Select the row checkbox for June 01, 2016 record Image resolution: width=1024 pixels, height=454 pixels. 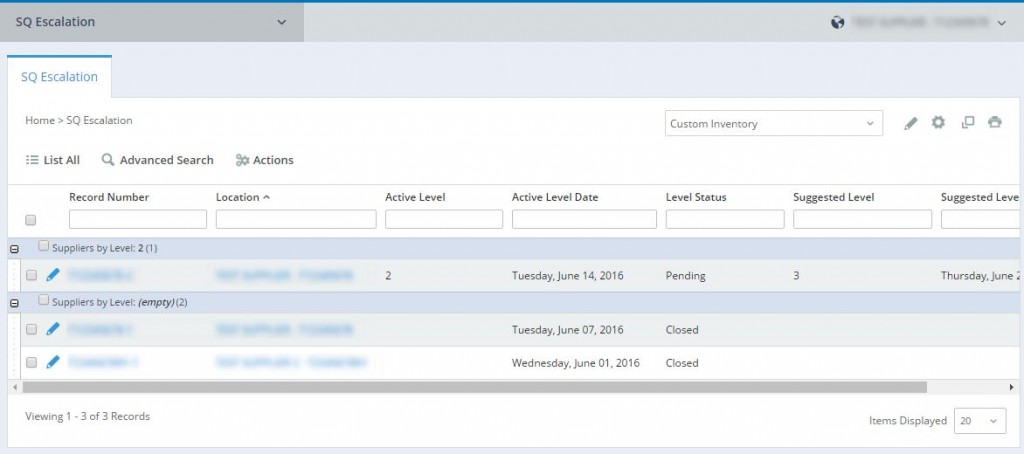(31, 363)
